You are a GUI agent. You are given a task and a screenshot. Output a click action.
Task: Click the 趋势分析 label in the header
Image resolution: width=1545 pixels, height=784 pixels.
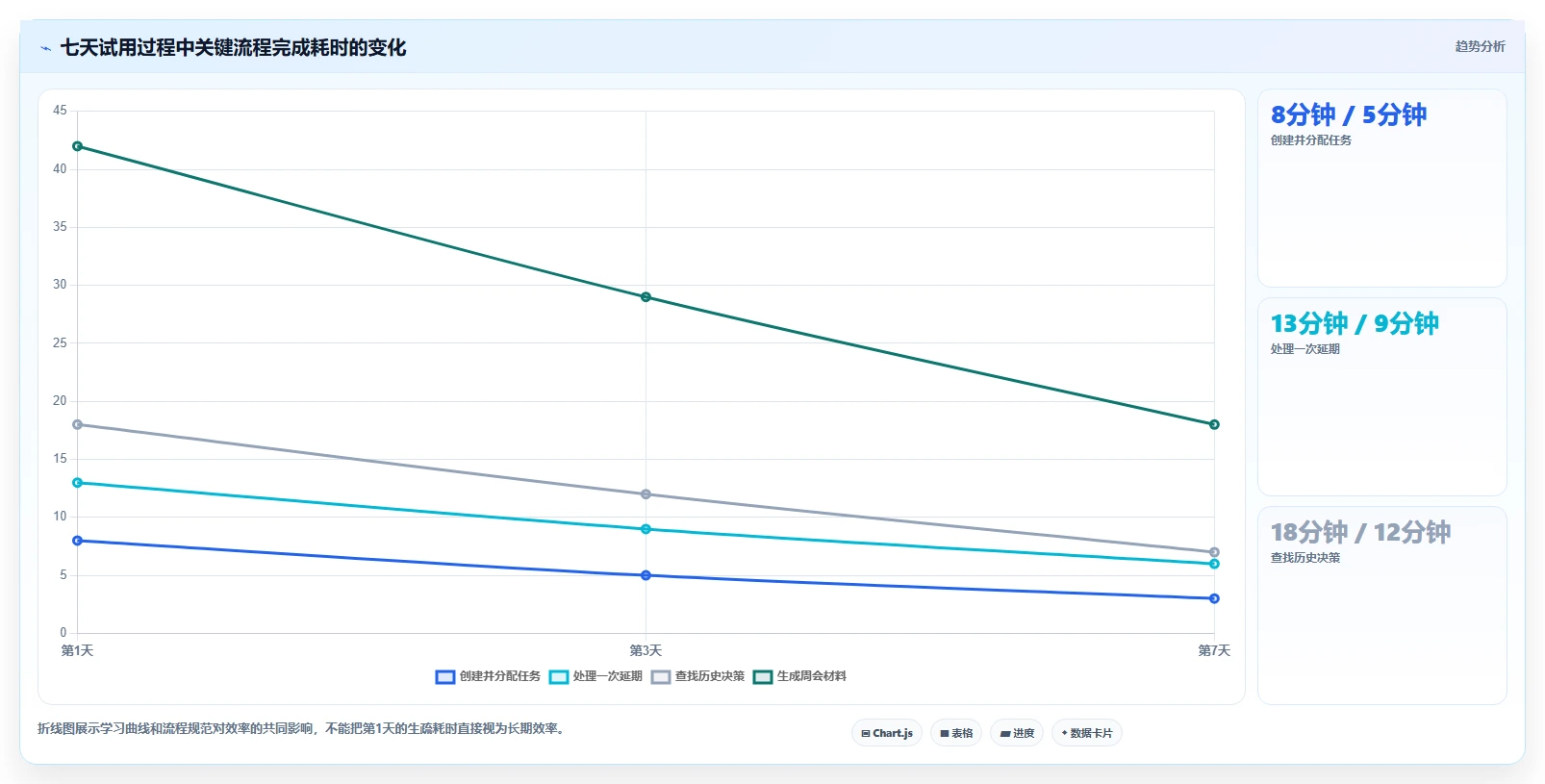1480,46
